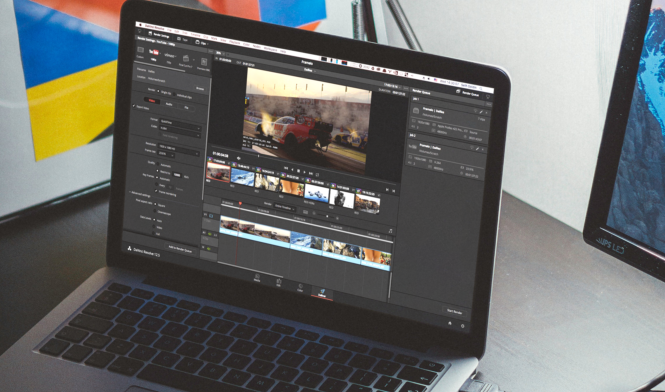
Task: Remove Job 1 using its close icon
Action: click(x=486, y=113)
